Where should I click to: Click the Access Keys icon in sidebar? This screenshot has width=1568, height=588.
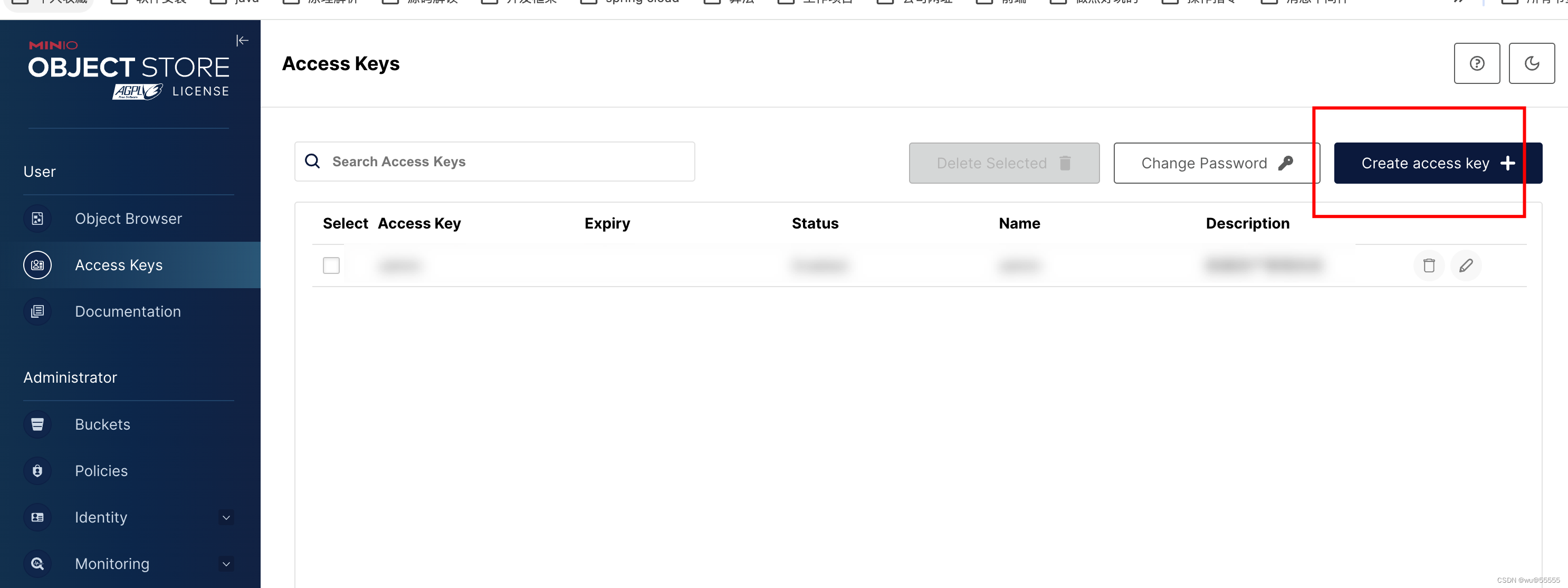coord(37,264)
